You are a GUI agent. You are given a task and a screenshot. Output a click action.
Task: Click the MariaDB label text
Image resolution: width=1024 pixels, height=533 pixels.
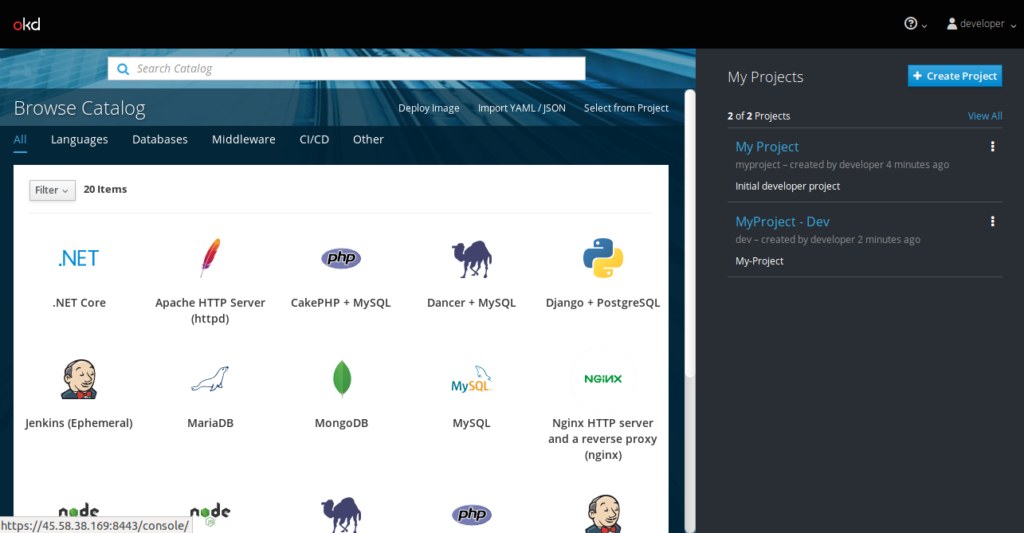[210, 423]
